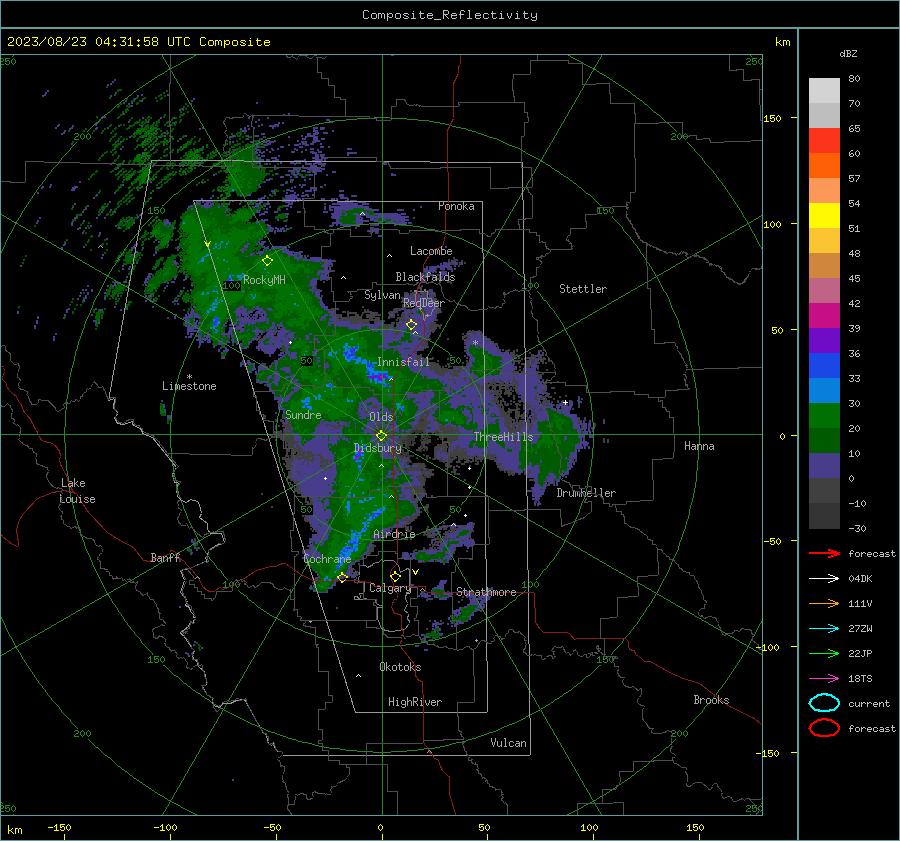This screenshot has width=900, height=841.
Task: Click the magenta 18TS arrow legend icon
Action: pyautogui.click(x=824, y=679)
